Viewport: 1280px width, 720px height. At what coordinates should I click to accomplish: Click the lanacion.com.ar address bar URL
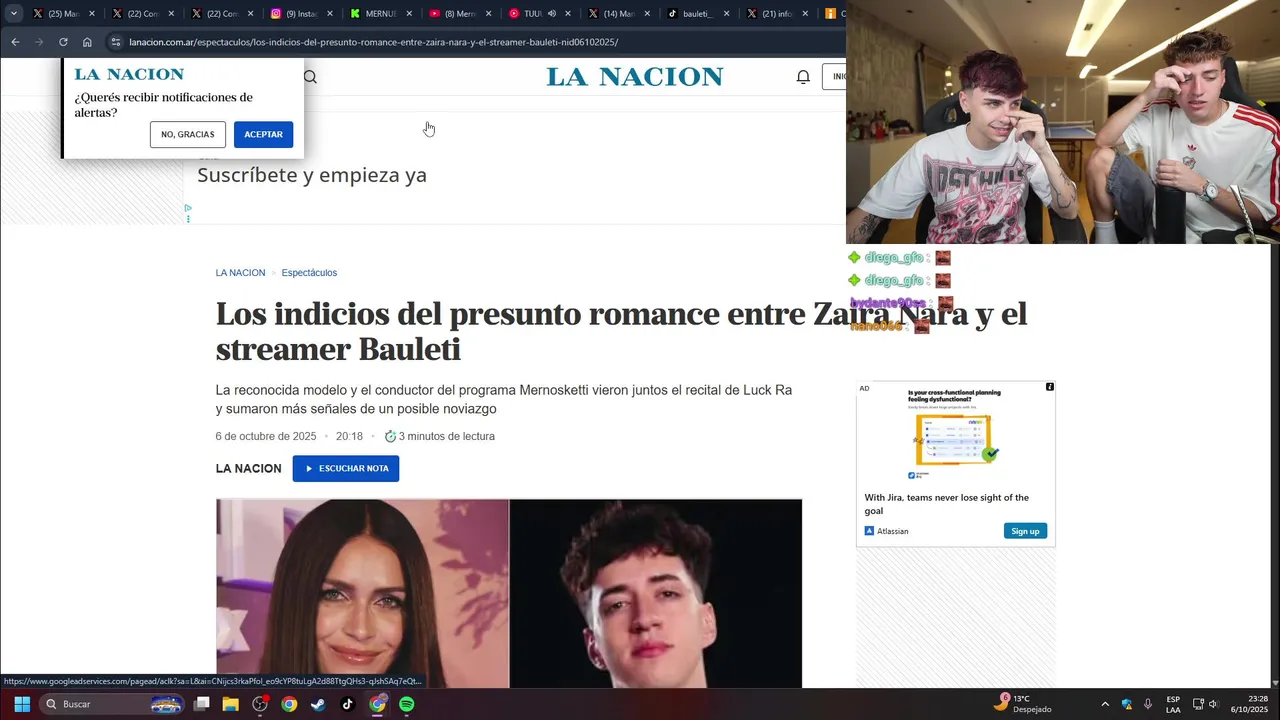(x=373, y=42)
